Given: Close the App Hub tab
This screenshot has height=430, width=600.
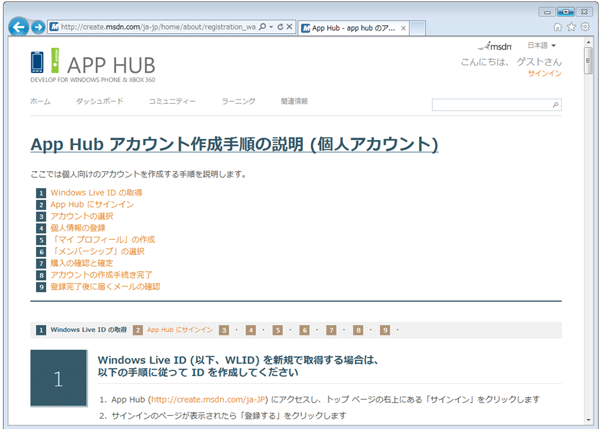Looking at the screenshot, I should point(403,28).
